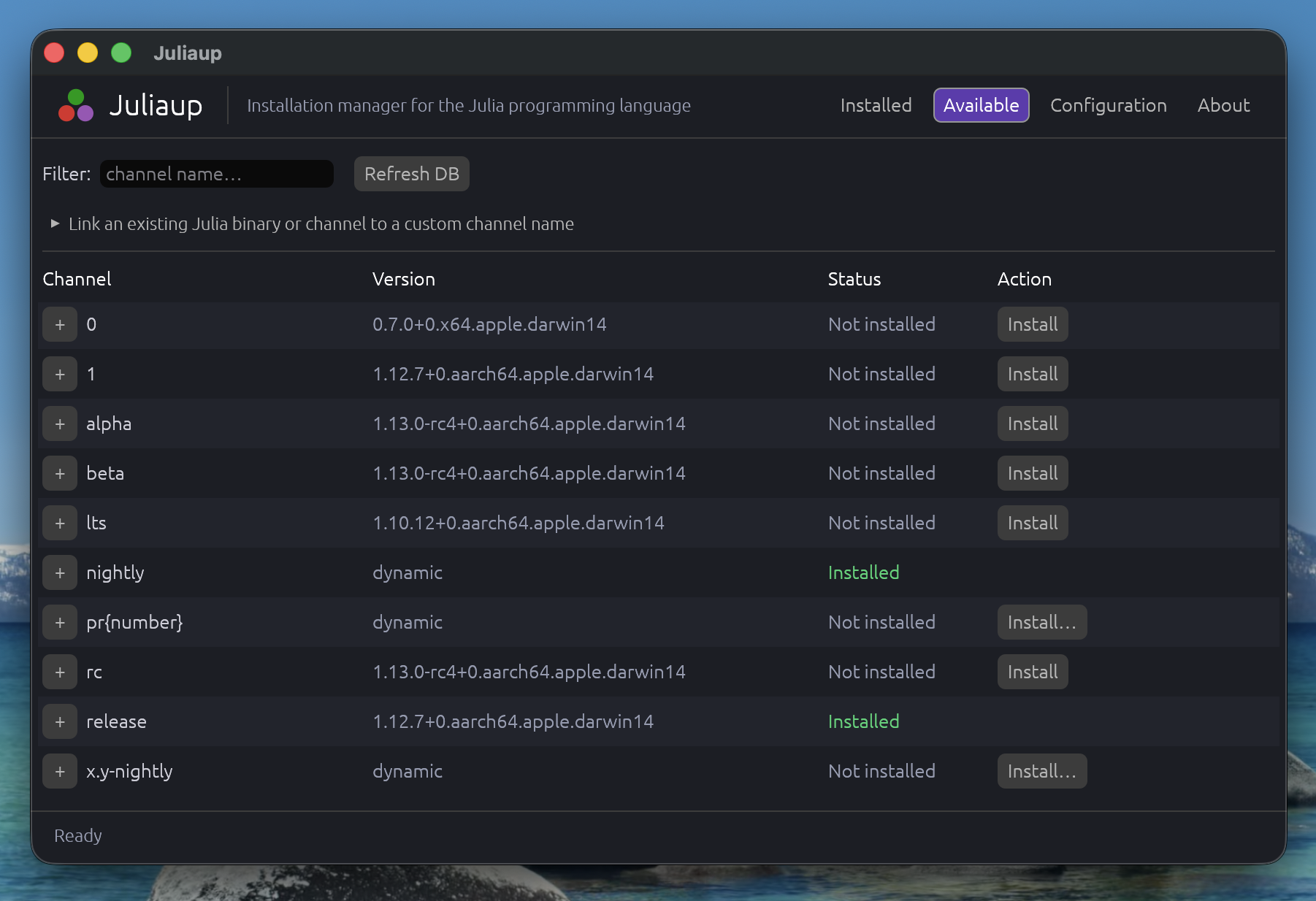
Task: Expand the rc channel plus button
Action: [x=60, y=672]
